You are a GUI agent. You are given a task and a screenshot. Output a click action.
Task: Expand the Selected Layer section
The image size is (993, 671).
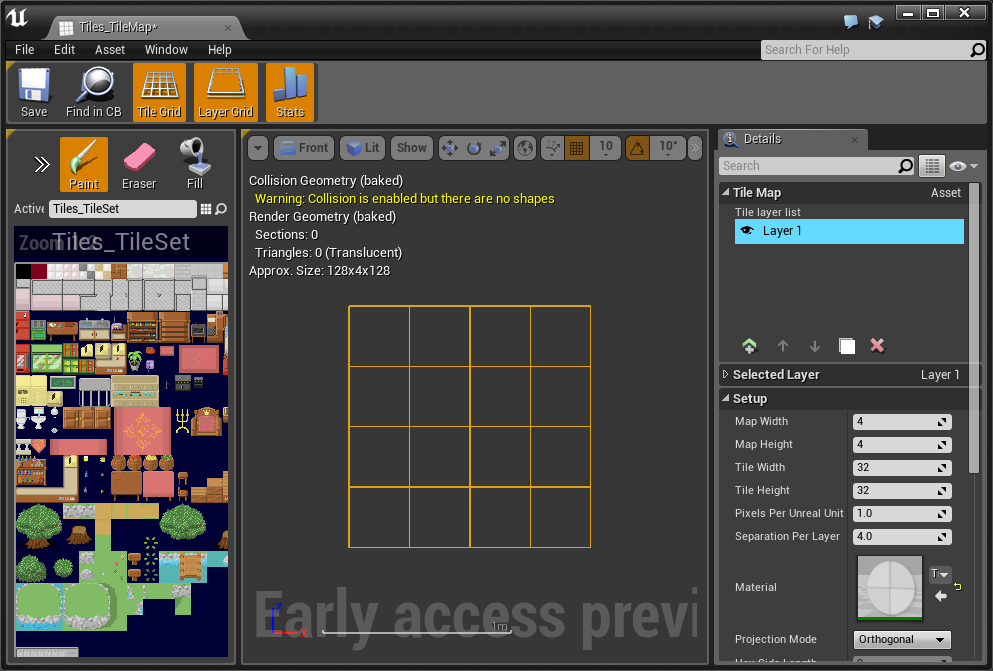[725, 374]
